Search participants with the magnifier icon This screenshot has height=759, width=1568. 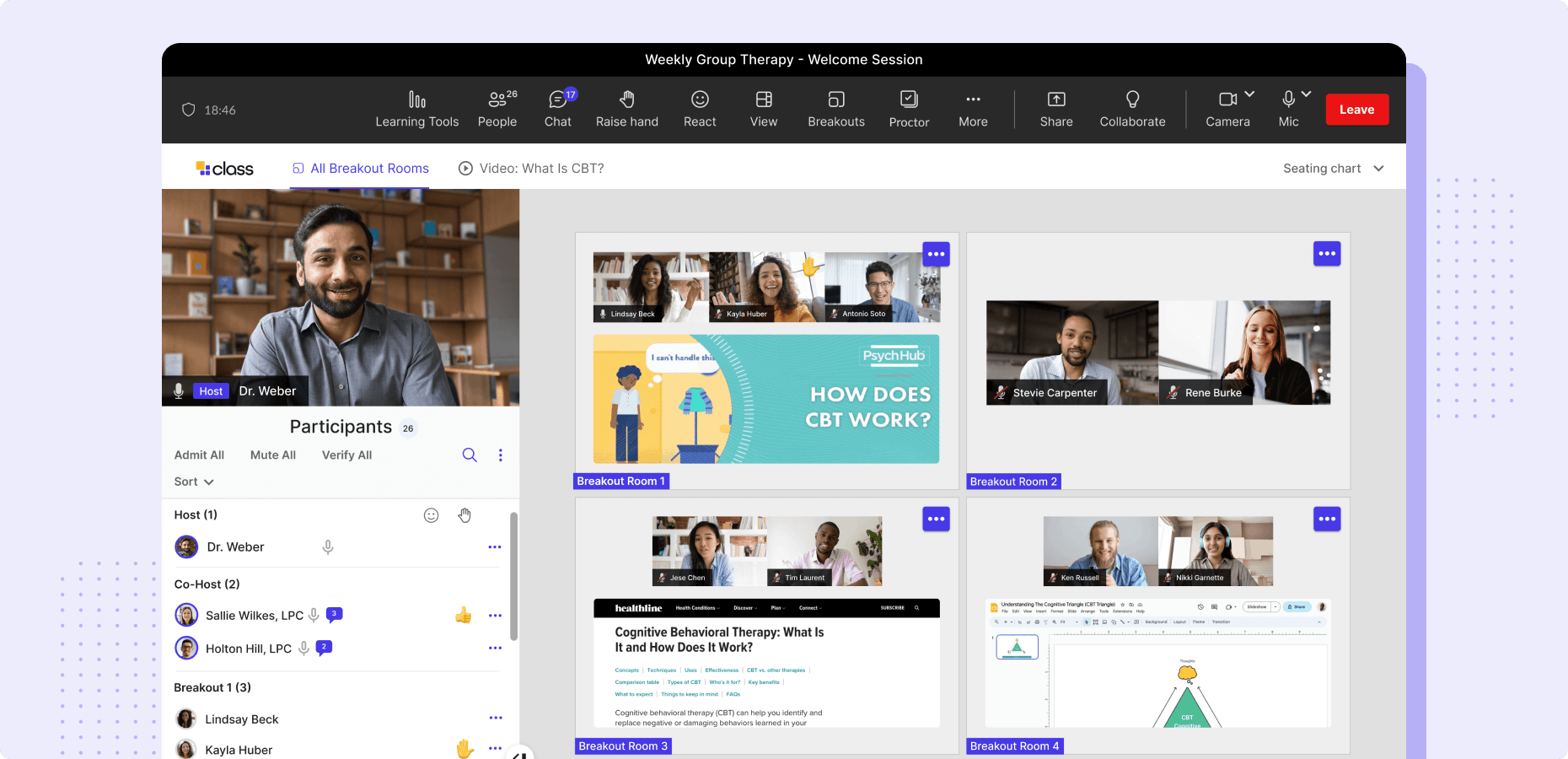coord(470,455)
